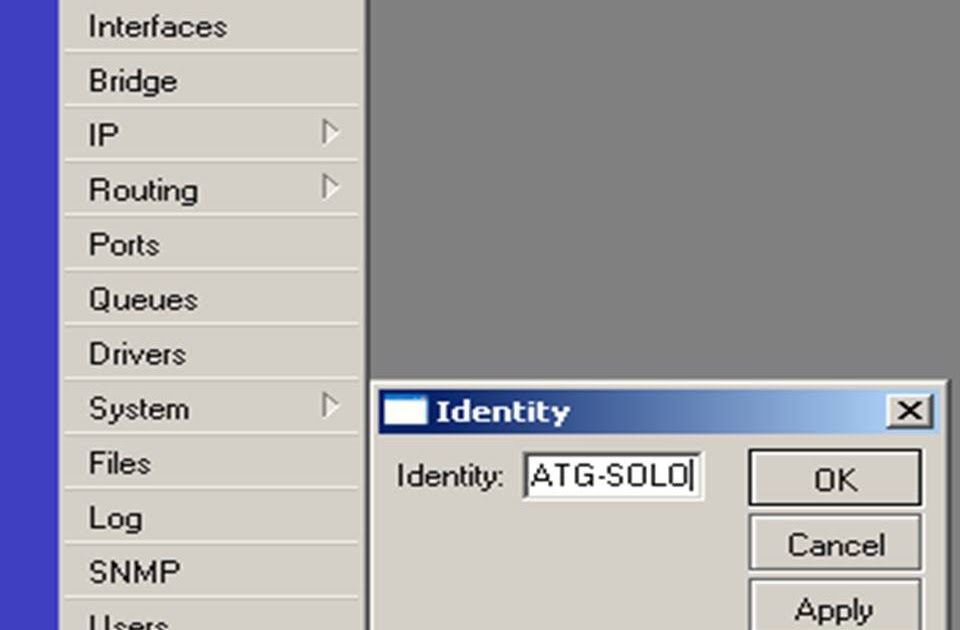This screenshot has width=960, height=630.
Task: Expand the IP submenu arrow
Action: (x=330, y=133)
